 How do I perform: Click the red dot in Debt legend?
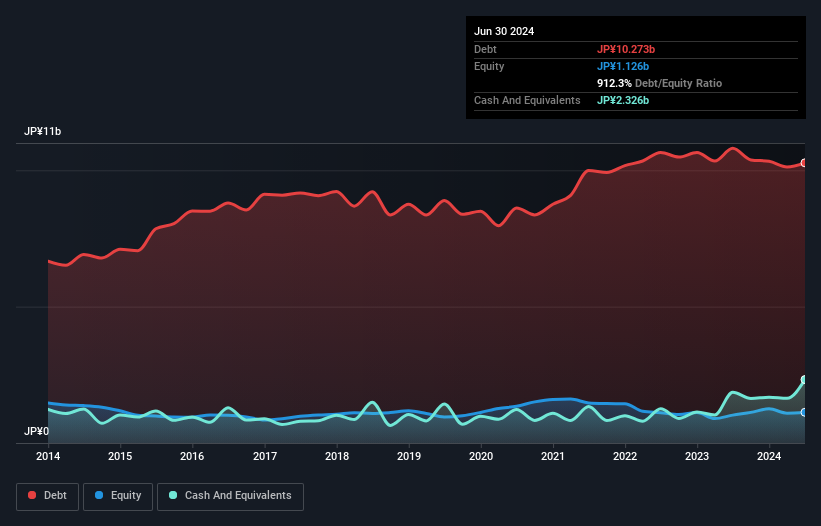32,495
